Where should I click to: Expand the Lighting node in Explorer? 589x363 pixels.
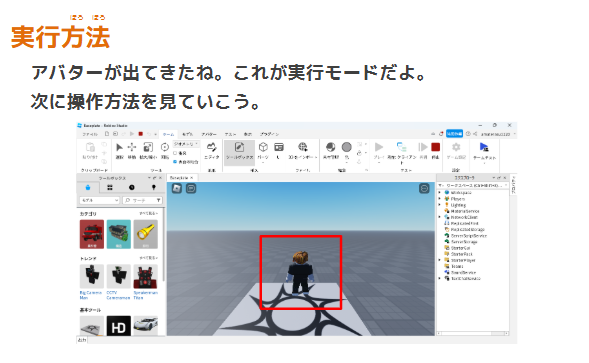(440, 205)
